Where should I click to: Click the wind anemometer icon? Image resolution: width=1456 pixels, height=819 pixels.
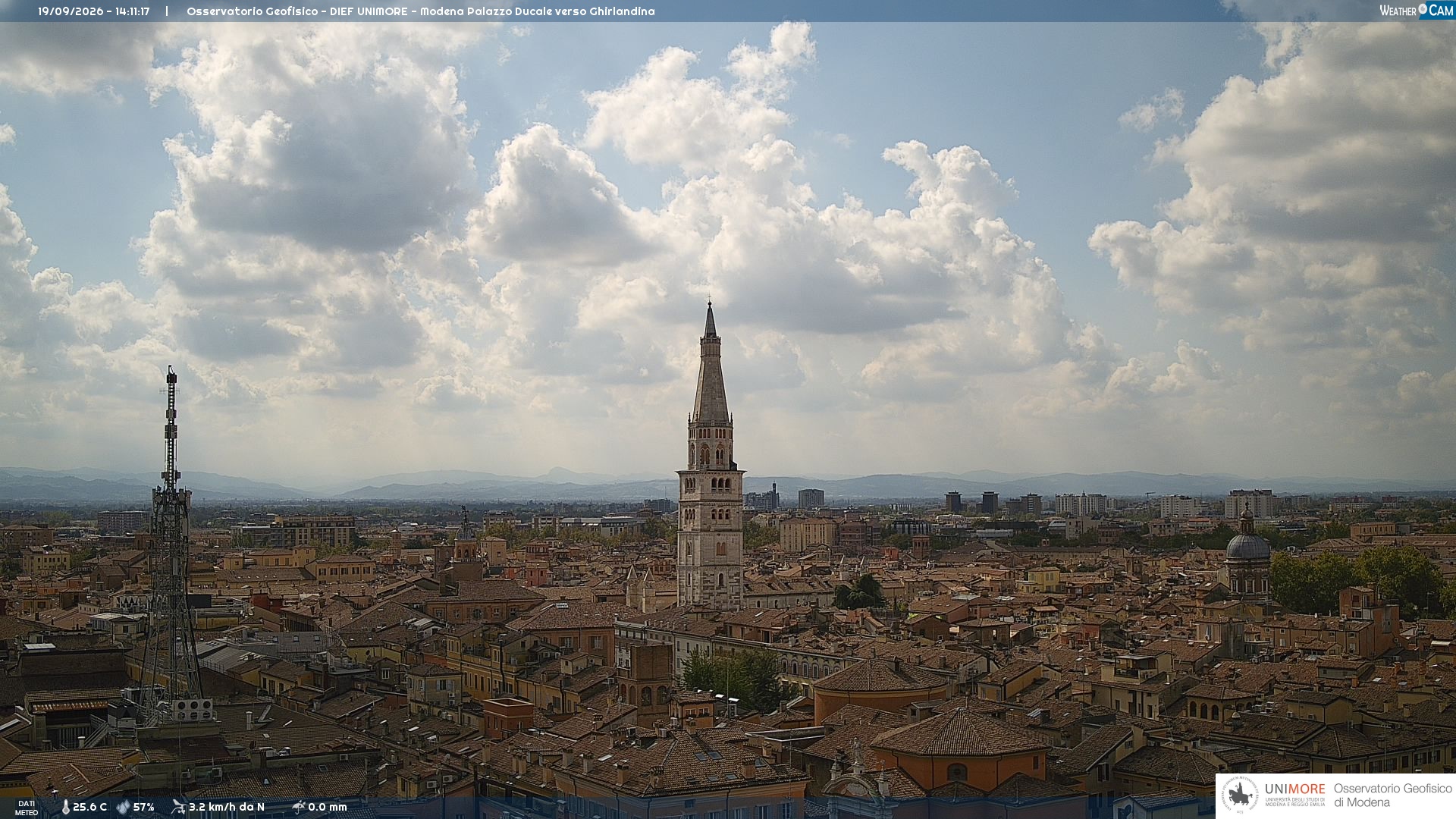tap(178, 807)
